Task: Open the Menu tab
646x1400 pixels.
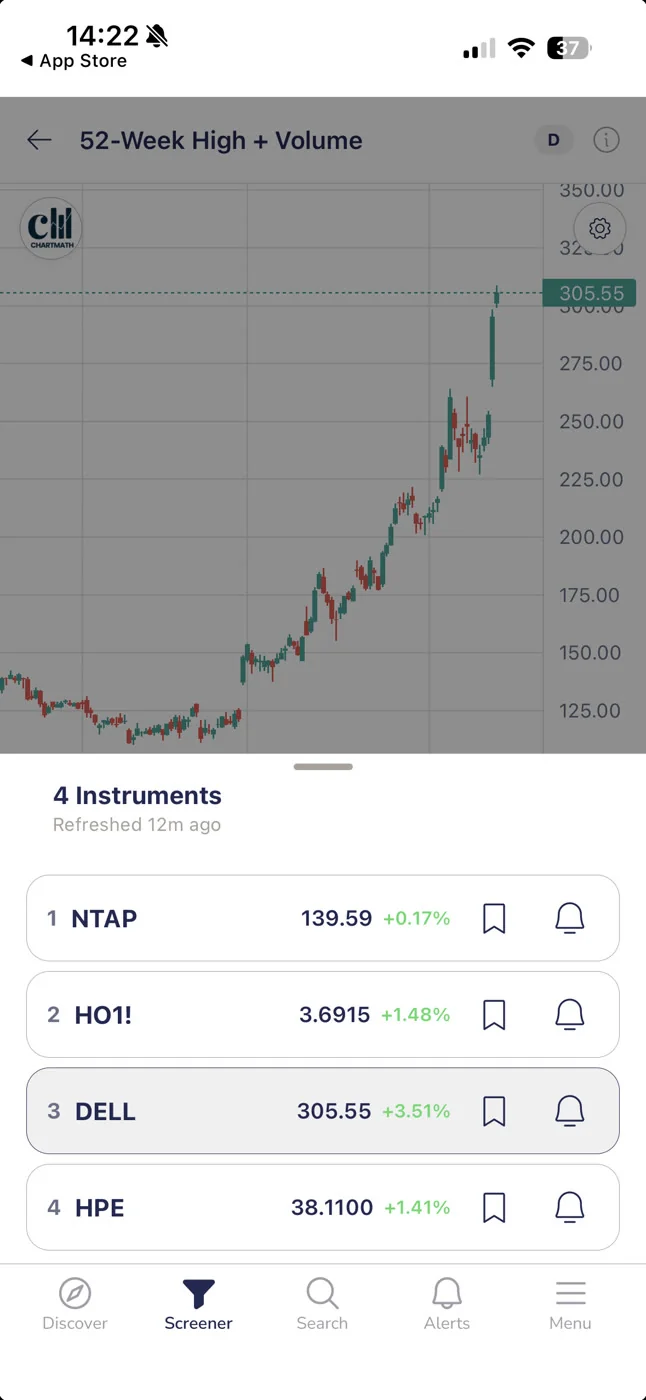Action: [570, 1305]
